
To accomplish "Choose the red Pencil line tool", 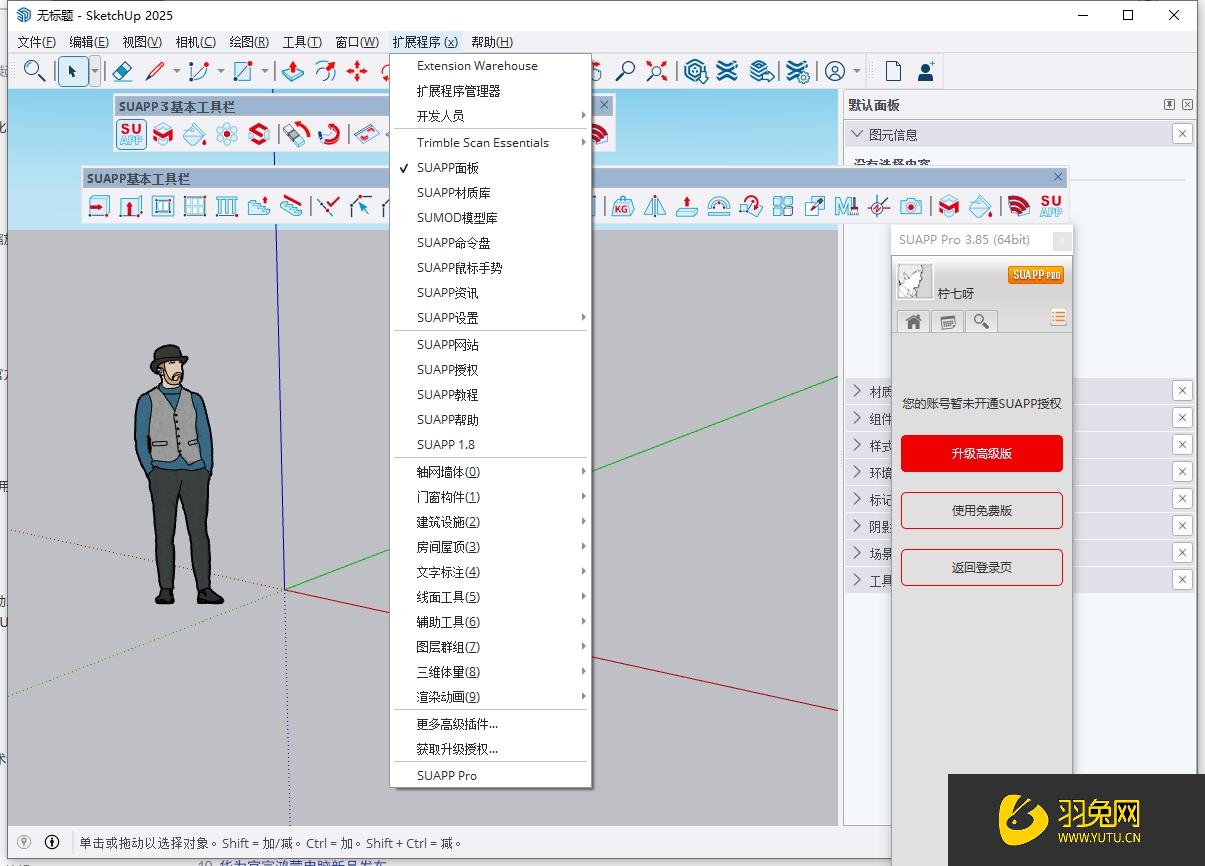I will click(155, 71).
